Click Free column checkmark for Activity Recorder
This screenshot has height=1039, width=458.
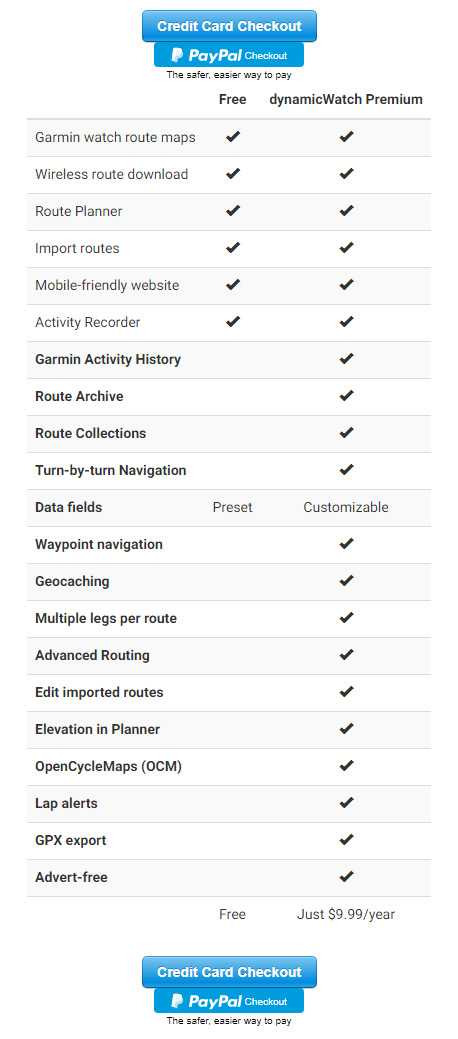tap(233, 321)
